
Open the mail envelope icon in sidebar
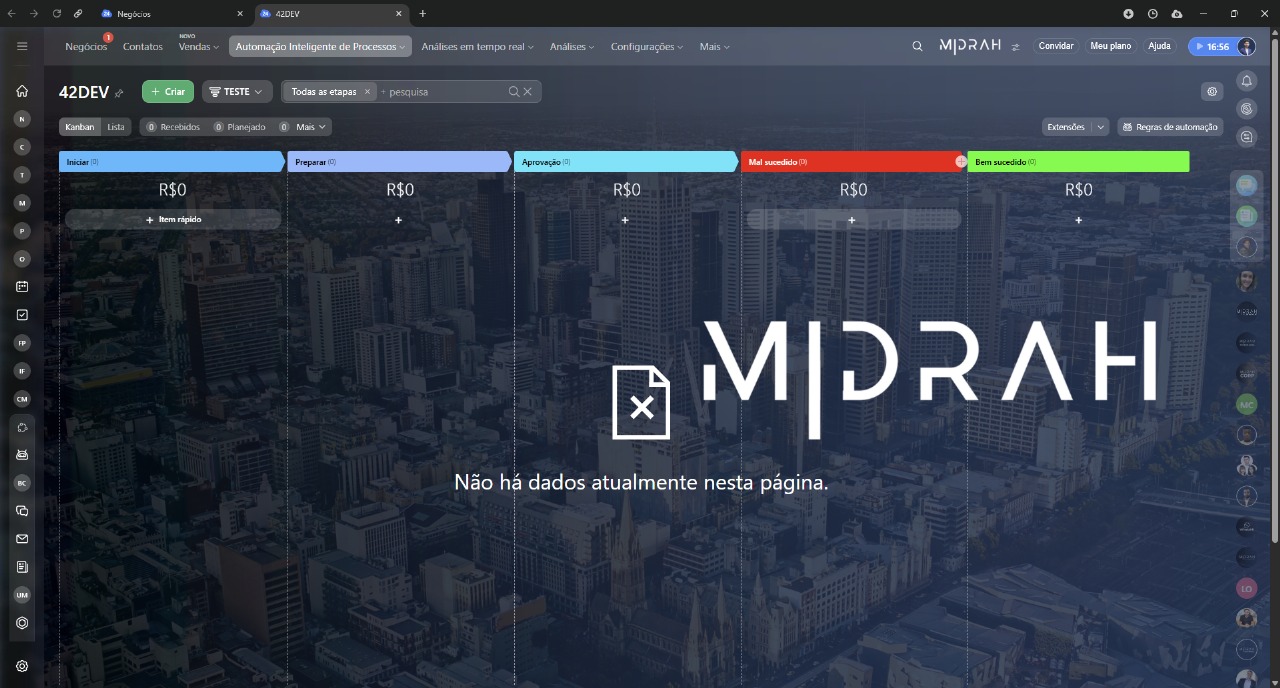22,539
